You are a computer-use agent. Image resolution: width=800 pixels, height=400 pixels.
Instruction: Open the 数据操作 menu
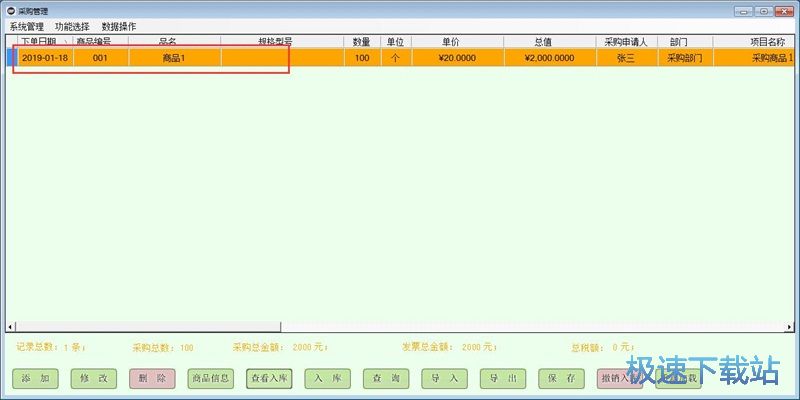tap(119, 27)
